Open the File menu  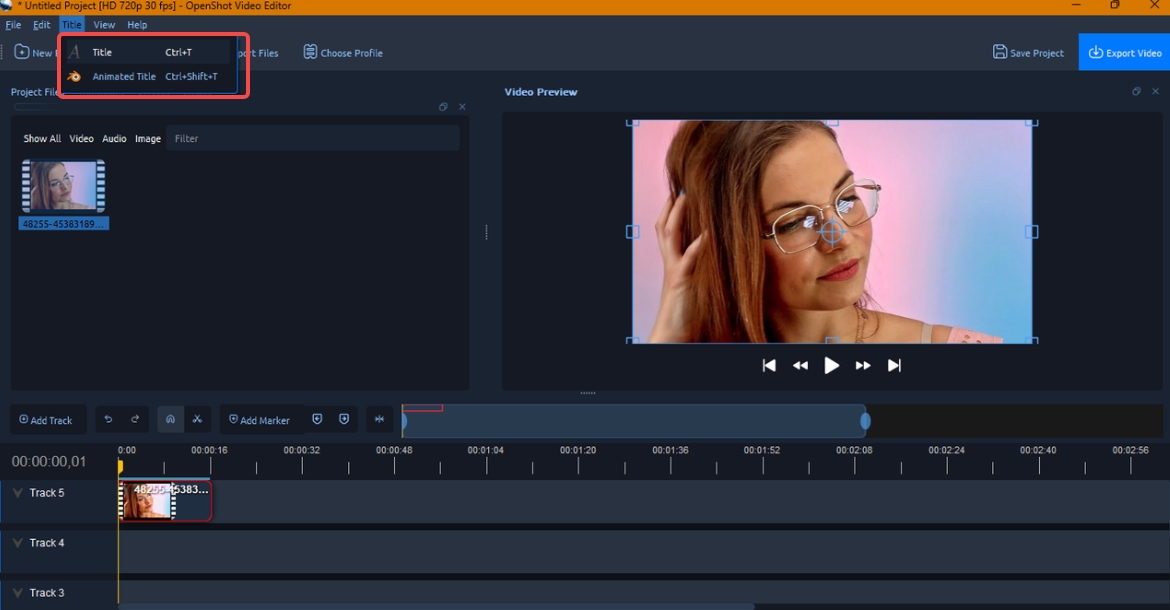(x=13, y=25)
